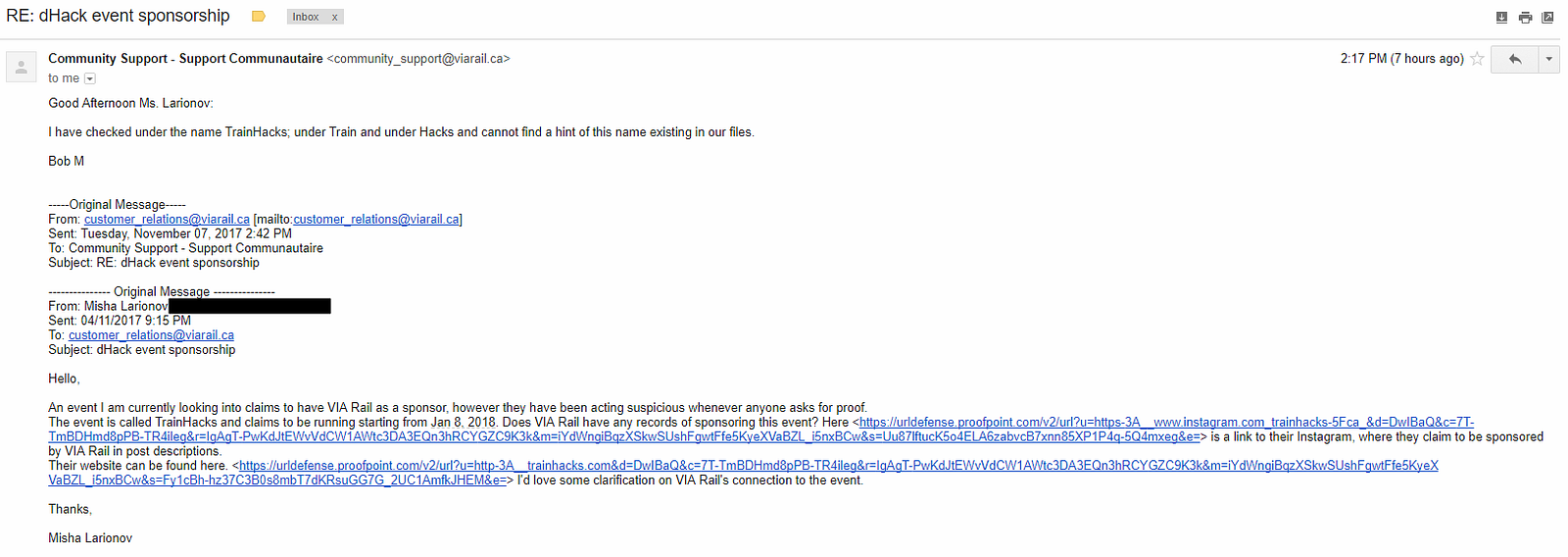The height and width of the screenshot is (557, 1568).
Task: Click the sender's profile avatar
Action: click(22, 67)
